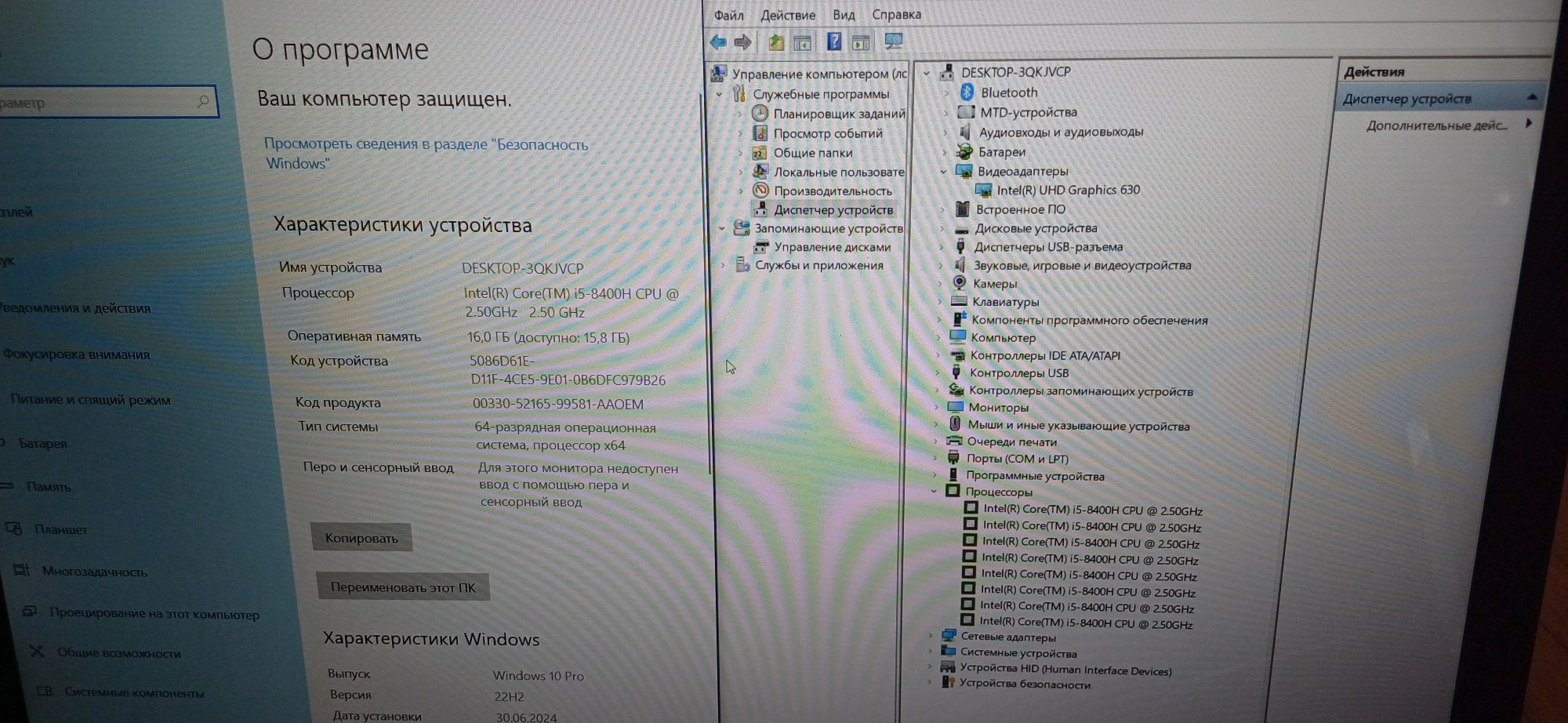Click the monitor scan hardware toolbar icon

[x=893, y=41]
